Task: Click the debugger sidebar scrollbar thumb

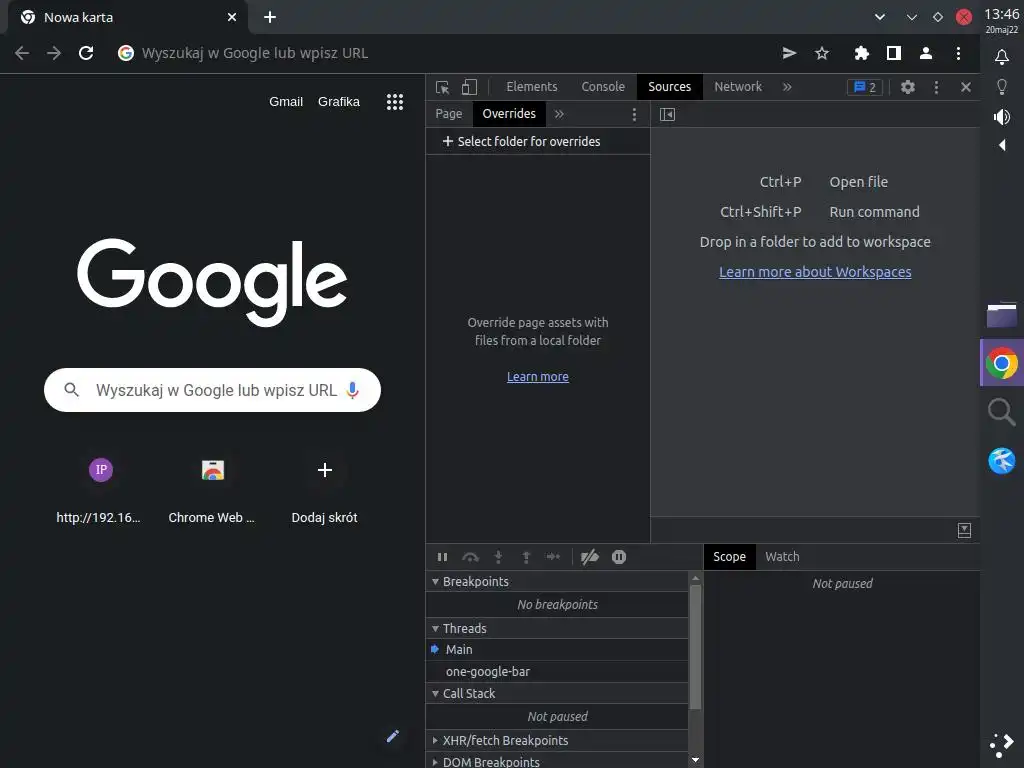Action: [x=696, y=647]
